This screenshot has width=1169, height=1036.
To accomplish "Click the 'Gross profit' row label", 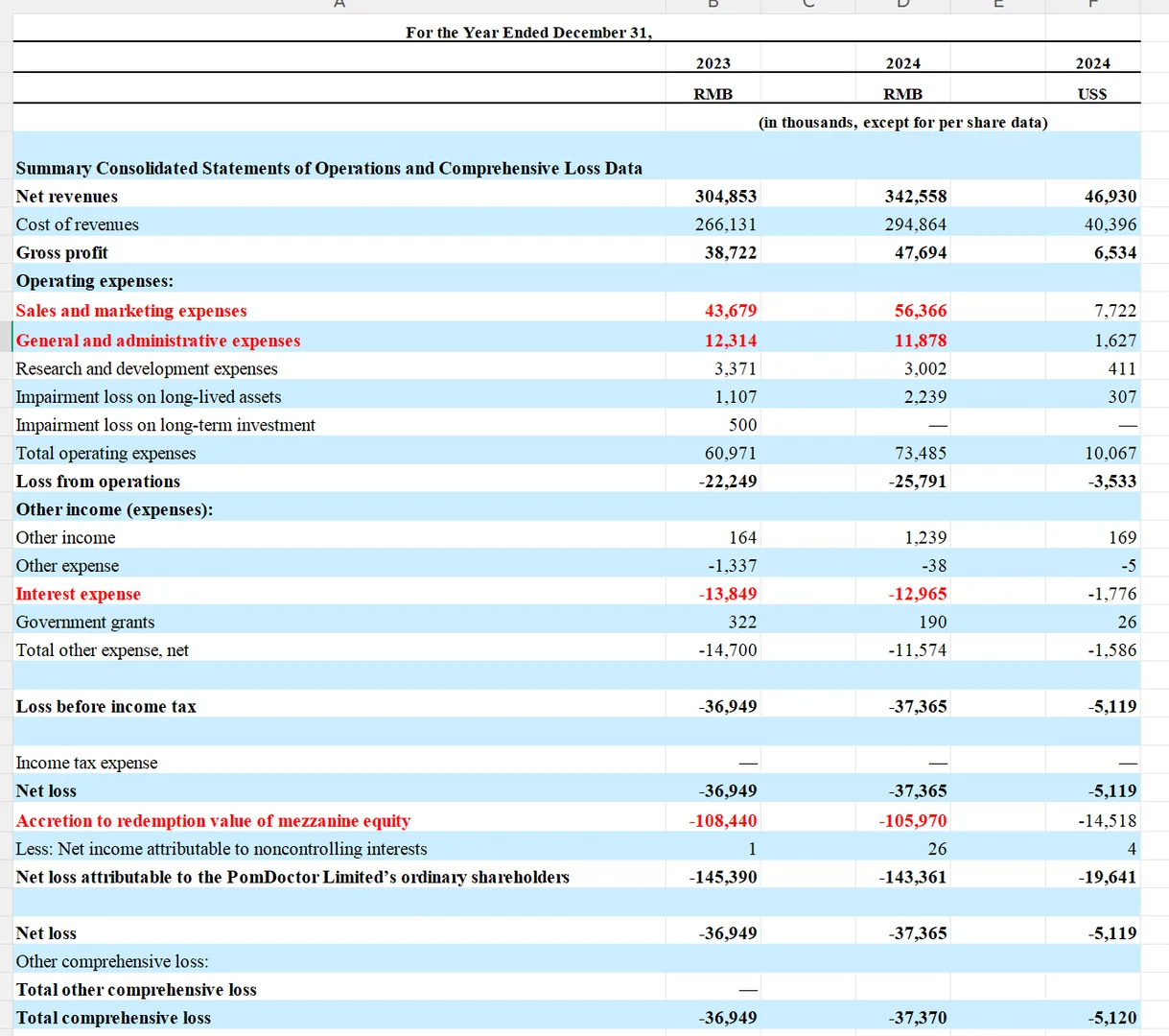I will click(61, 253).
